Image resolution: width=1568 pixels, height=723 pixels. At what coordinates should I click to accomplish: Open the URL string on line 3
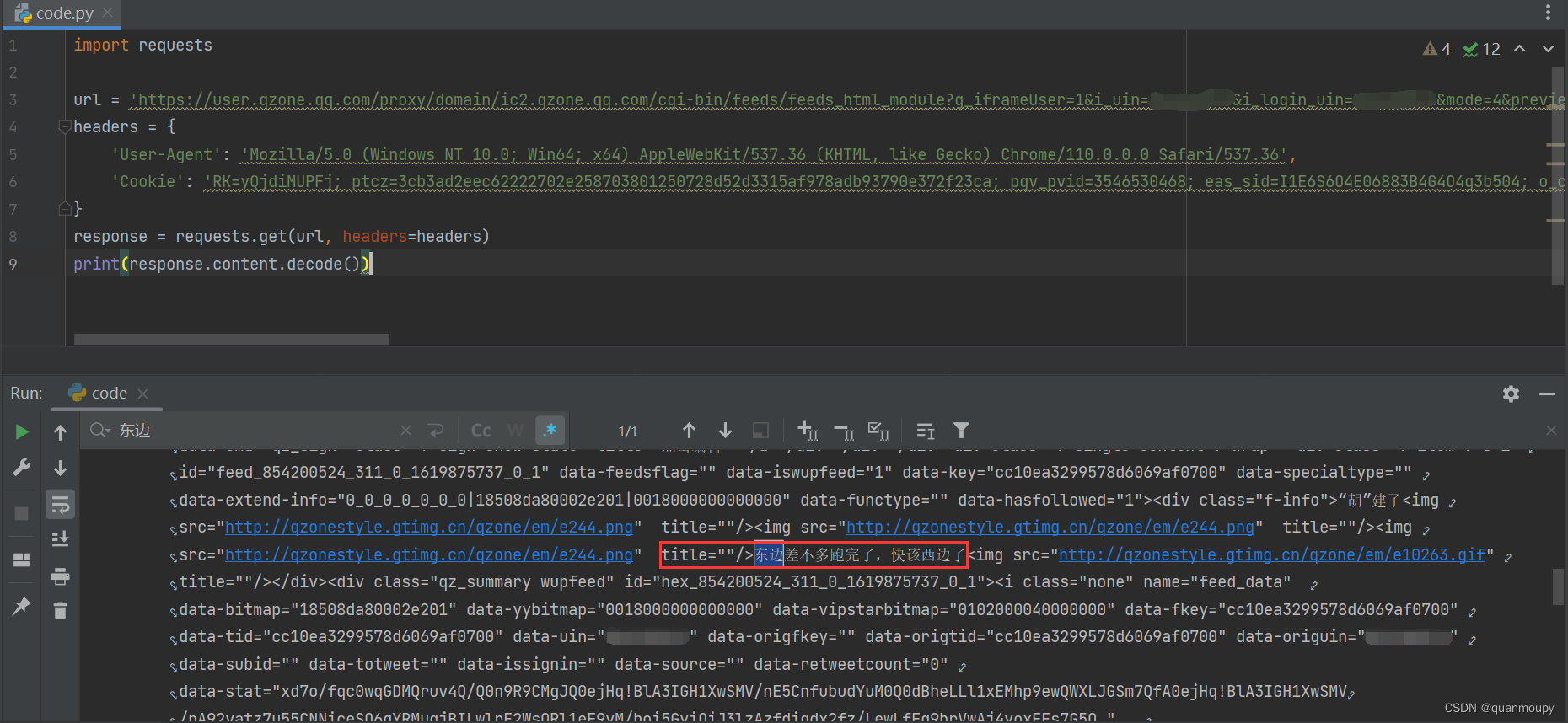coord(846,100)
